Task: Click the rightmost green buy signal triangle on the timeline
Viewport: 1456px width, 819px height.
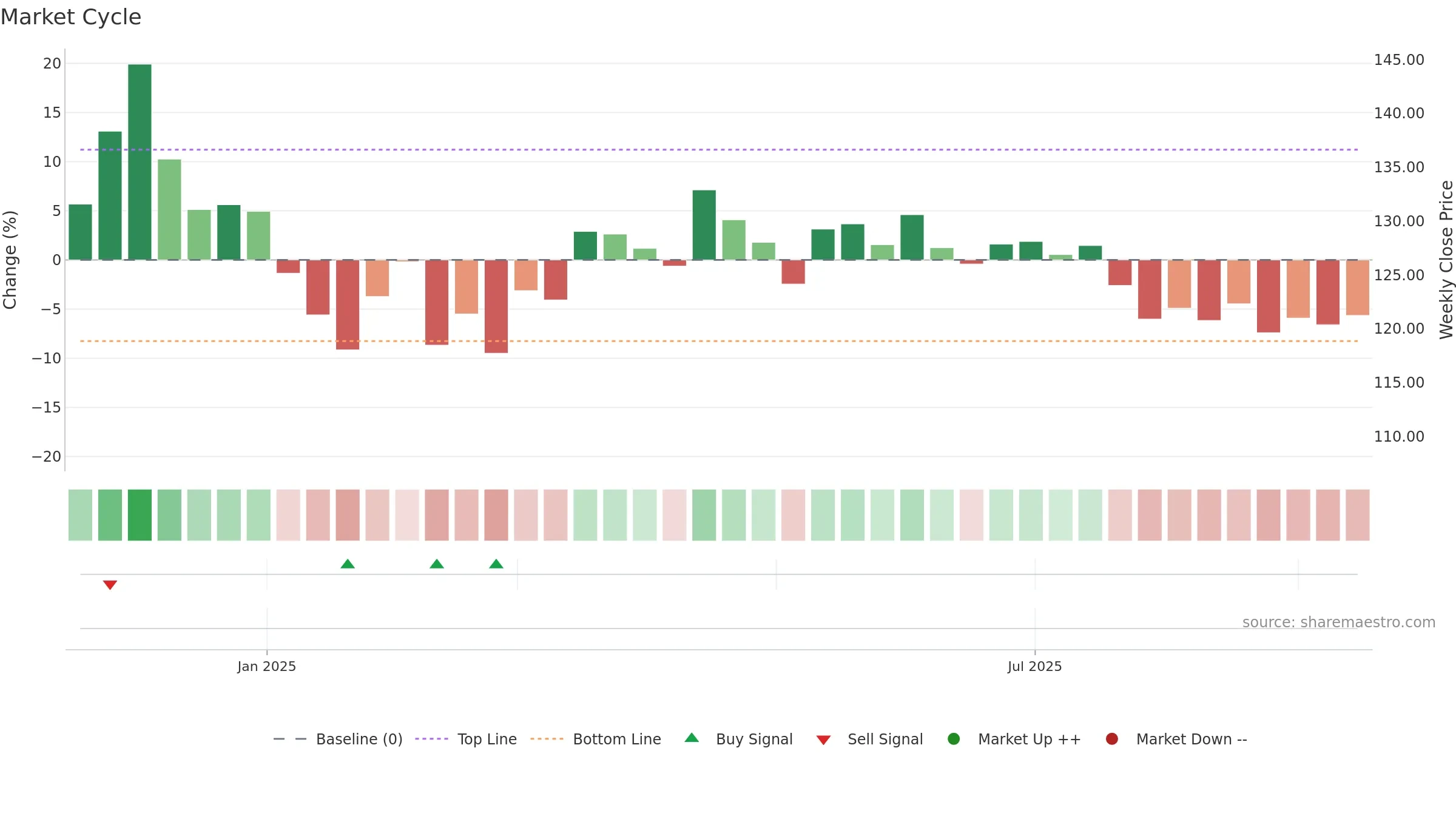Action: (x=496, y=564)
